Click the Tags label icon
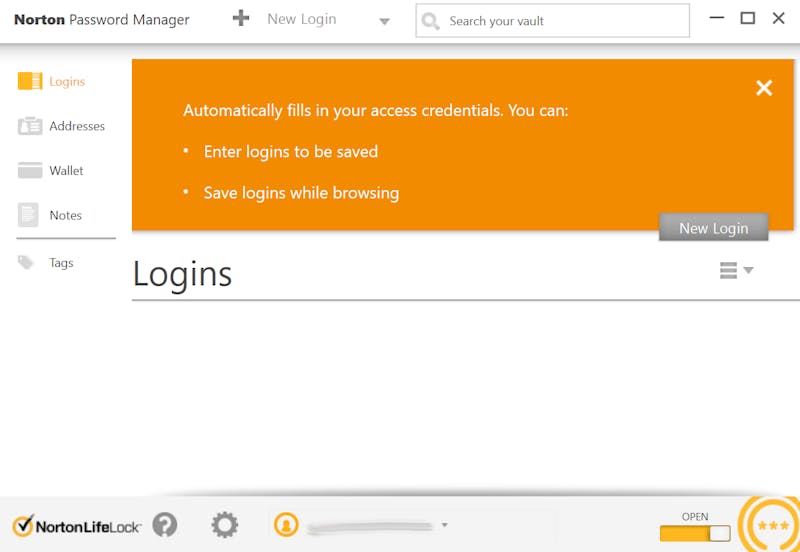The width and height of the screenshot is (800, 552). [x=26, y=263]
